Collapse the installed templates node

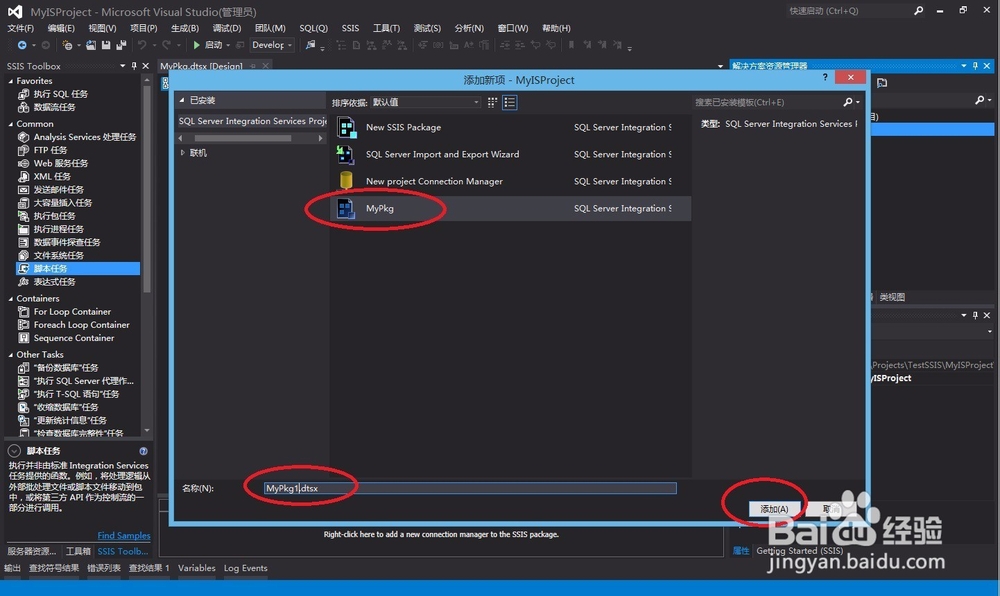[182, 100]
